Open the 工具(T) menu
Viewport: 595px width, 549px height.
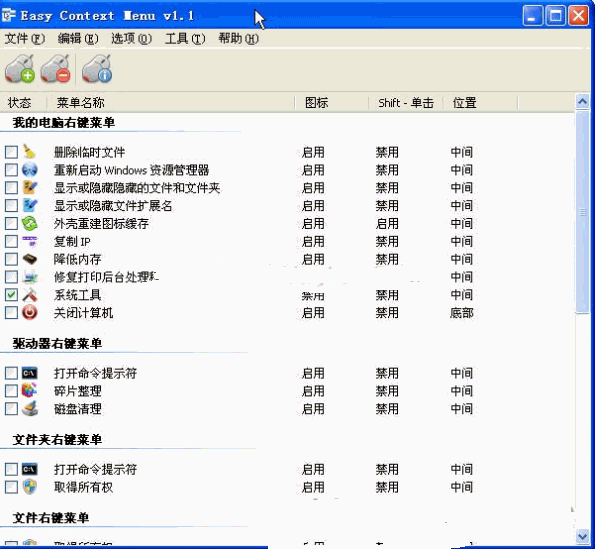coord(185,38)
